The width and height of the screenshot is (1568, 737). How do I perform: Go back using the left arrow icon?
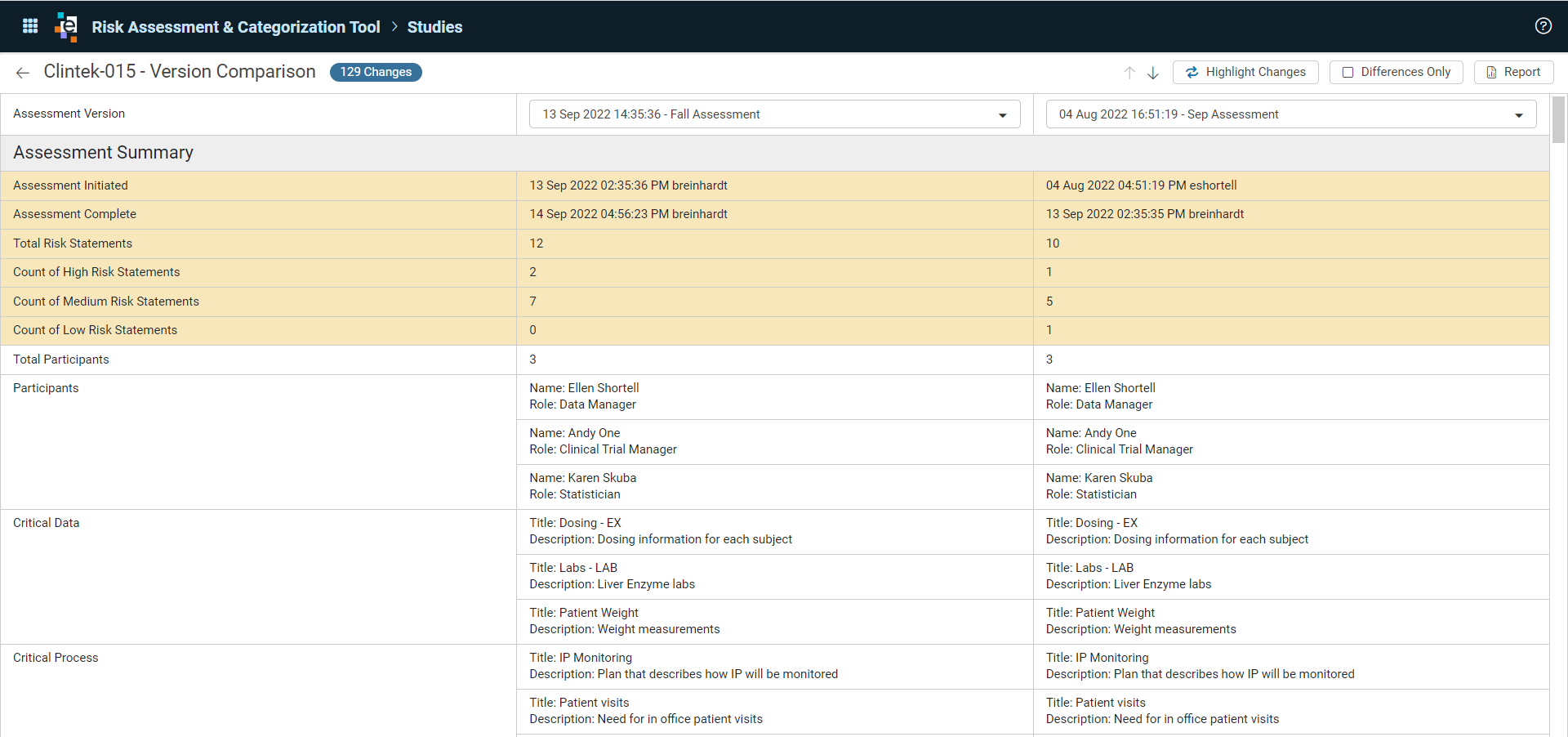tap(23, 73)
